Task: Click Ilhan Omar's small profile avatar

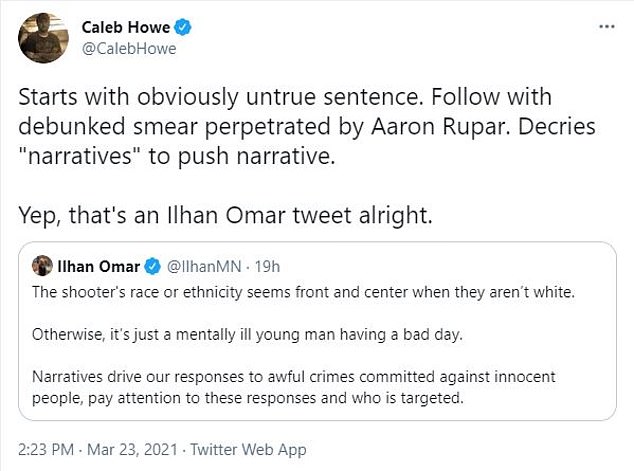Action: [43, 265]
